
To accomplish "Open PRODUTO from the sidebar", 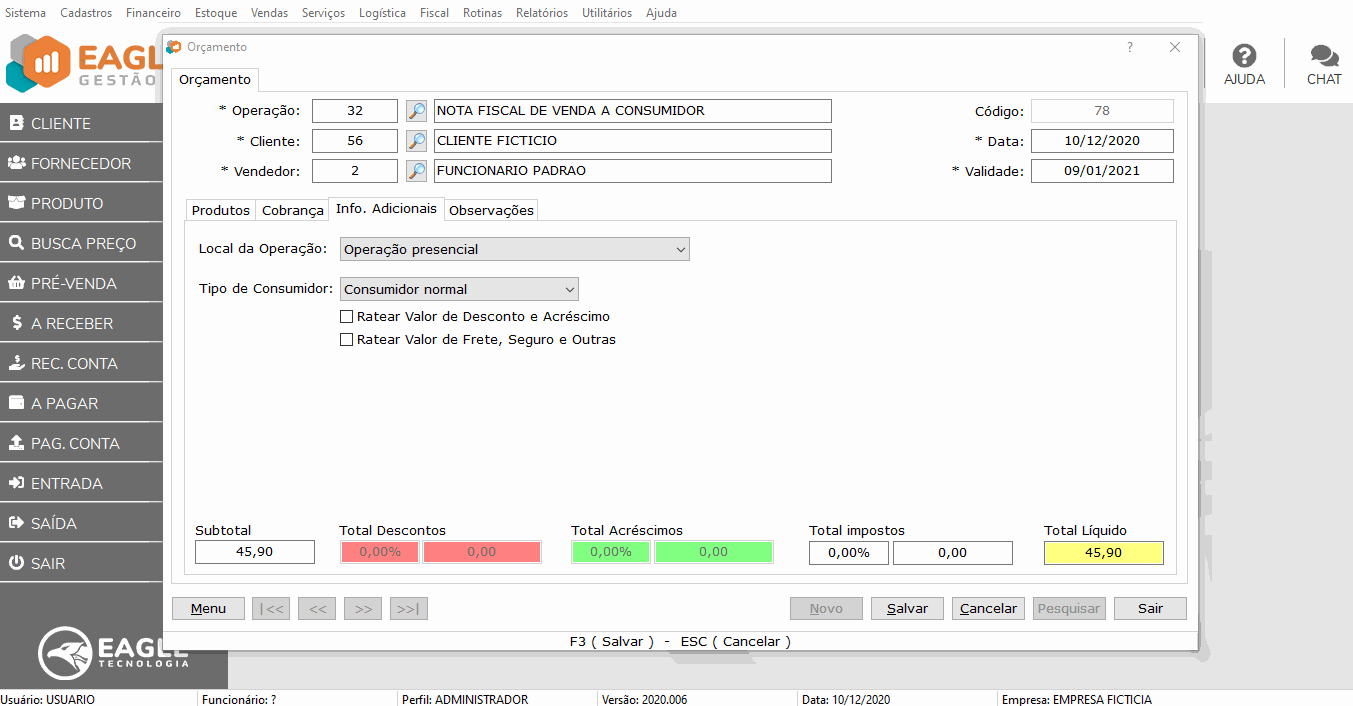I will pos(67,203).
